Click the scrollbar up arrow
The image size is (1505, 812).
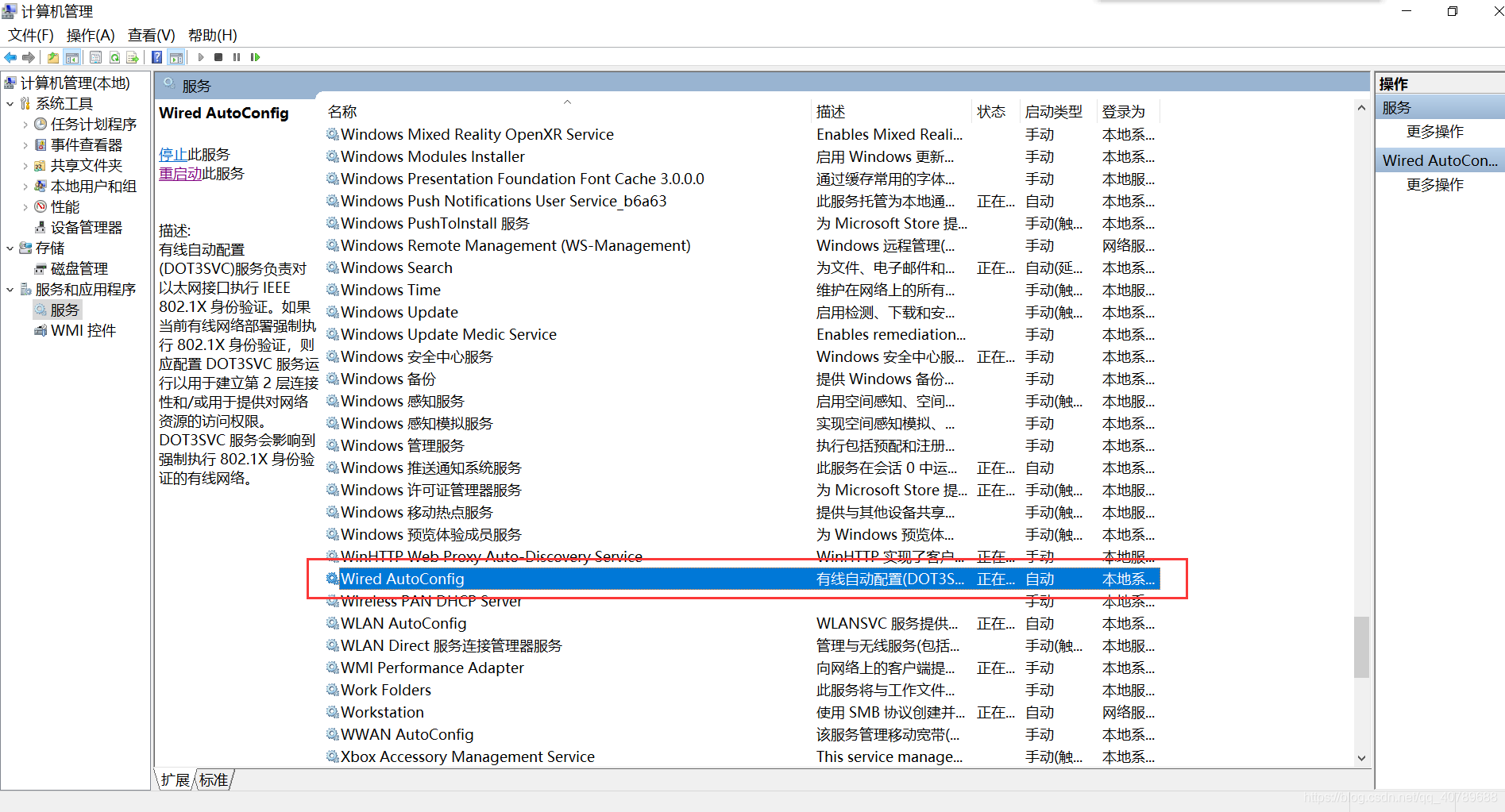(x=1361, y=108)
